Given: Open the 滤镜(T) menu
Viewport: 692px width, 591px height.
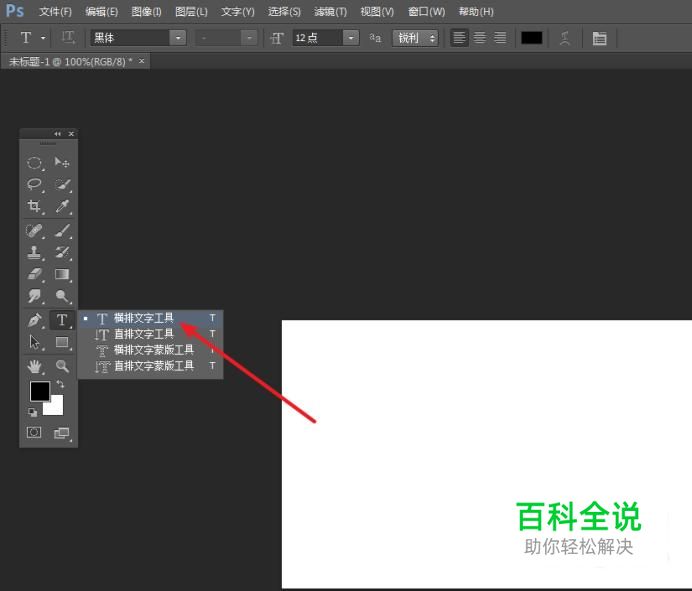Looking at the screenshot, I should 330,11.
